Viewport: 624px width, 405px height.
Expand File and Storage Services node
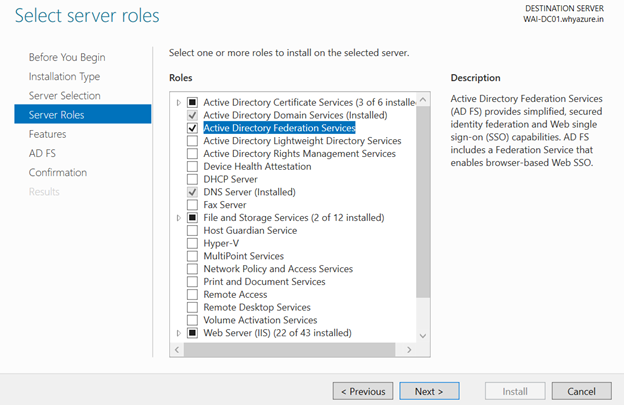[179, 218]
